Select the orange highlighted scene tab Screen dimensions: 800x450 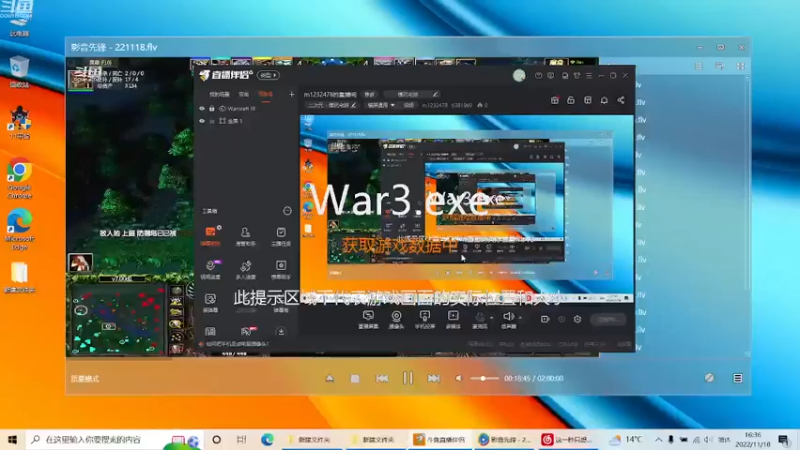point(265,94)
